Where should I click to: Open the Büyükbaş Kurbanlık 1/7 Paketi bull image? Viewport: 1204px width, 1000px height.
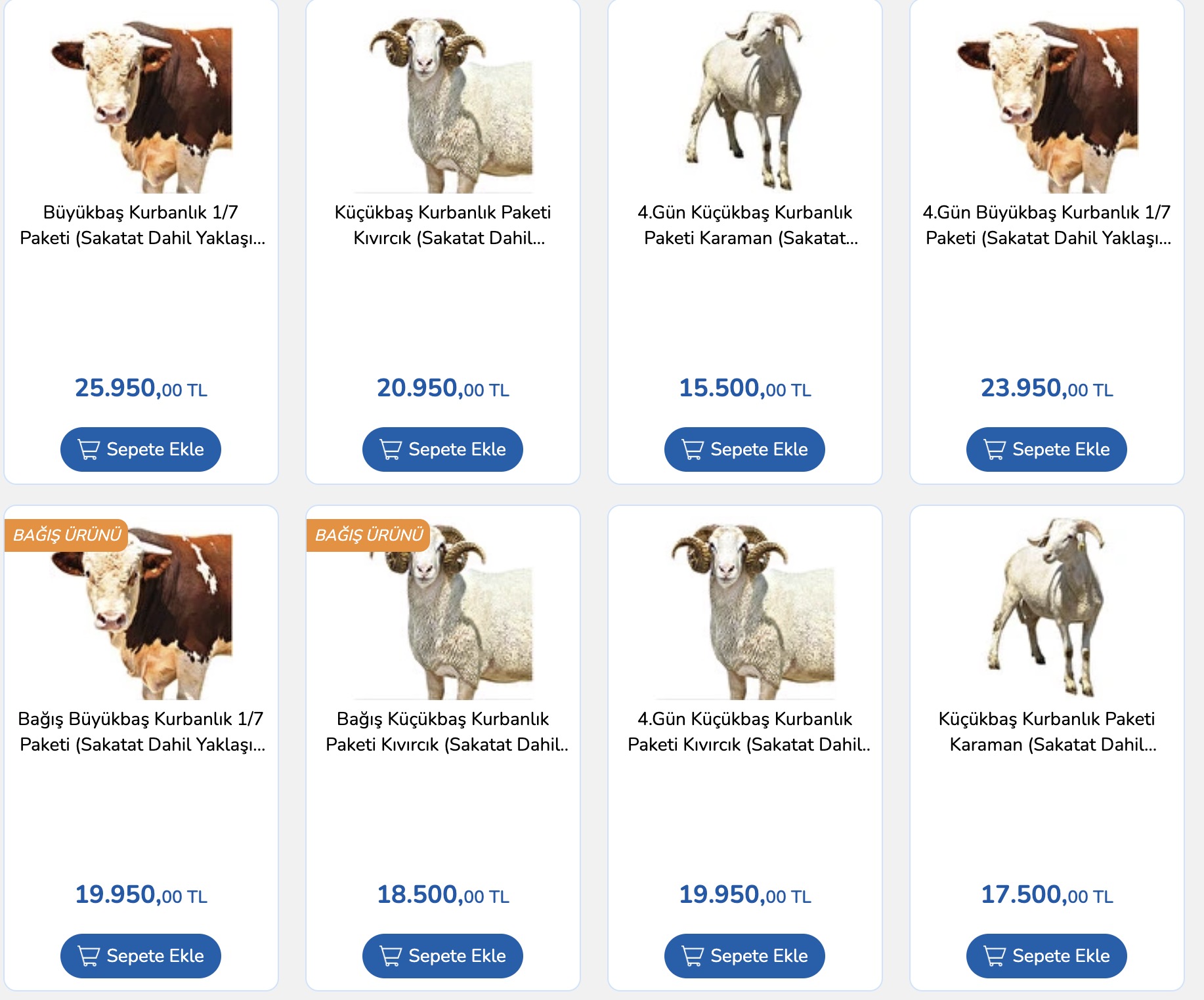point(141,105)
